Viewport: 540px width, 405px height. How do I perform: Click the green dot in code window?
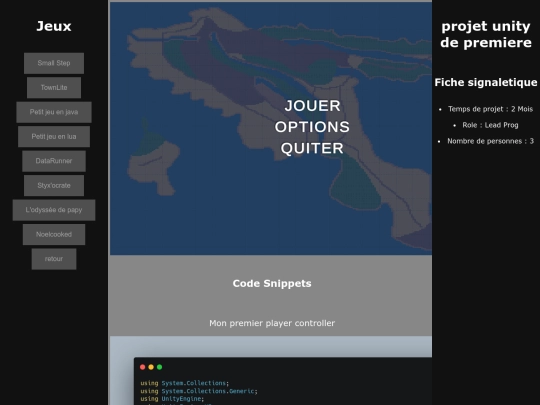point(159,367)
